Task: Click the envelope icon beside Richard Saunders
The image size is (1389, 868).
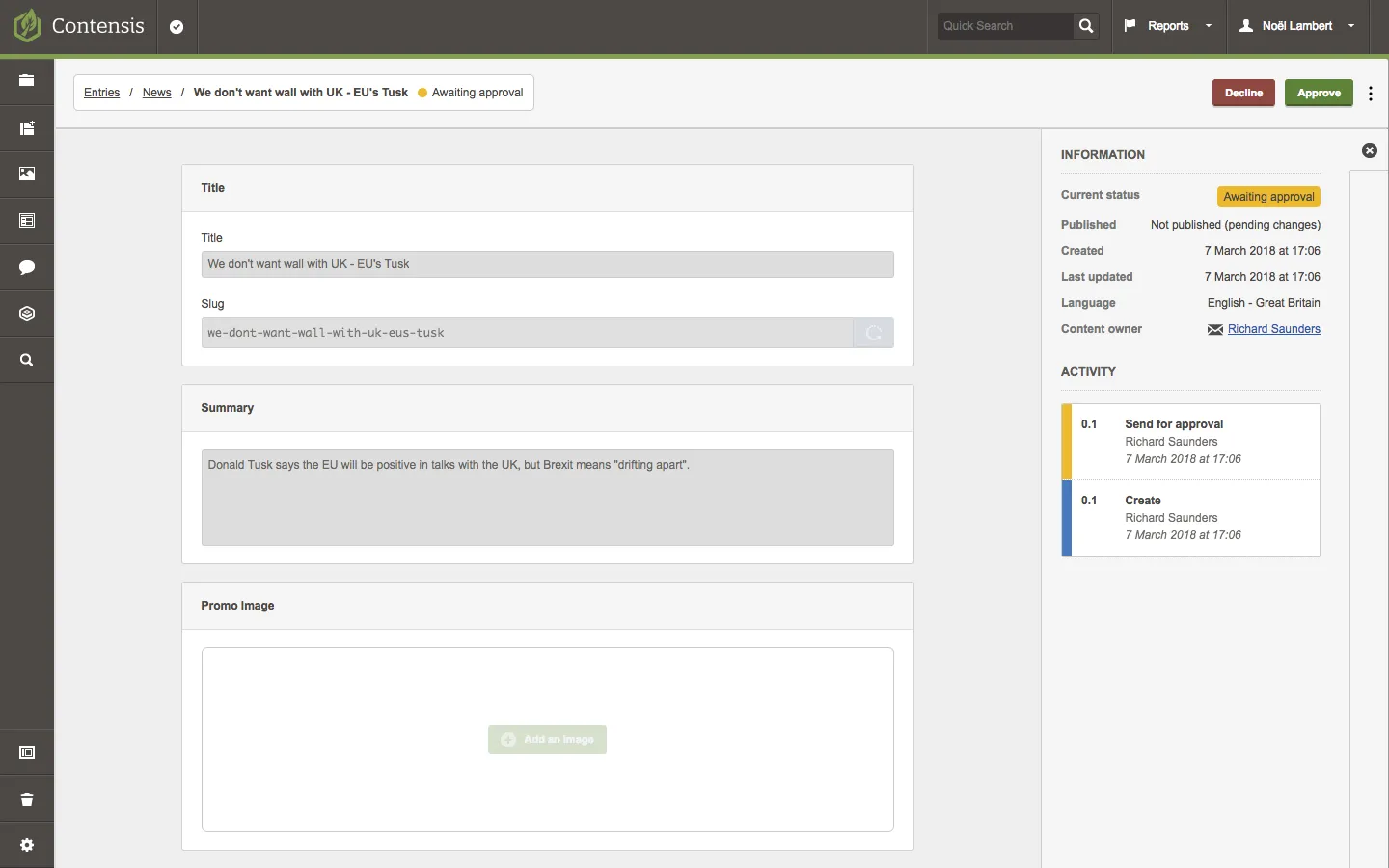Action: point(1215,330)
